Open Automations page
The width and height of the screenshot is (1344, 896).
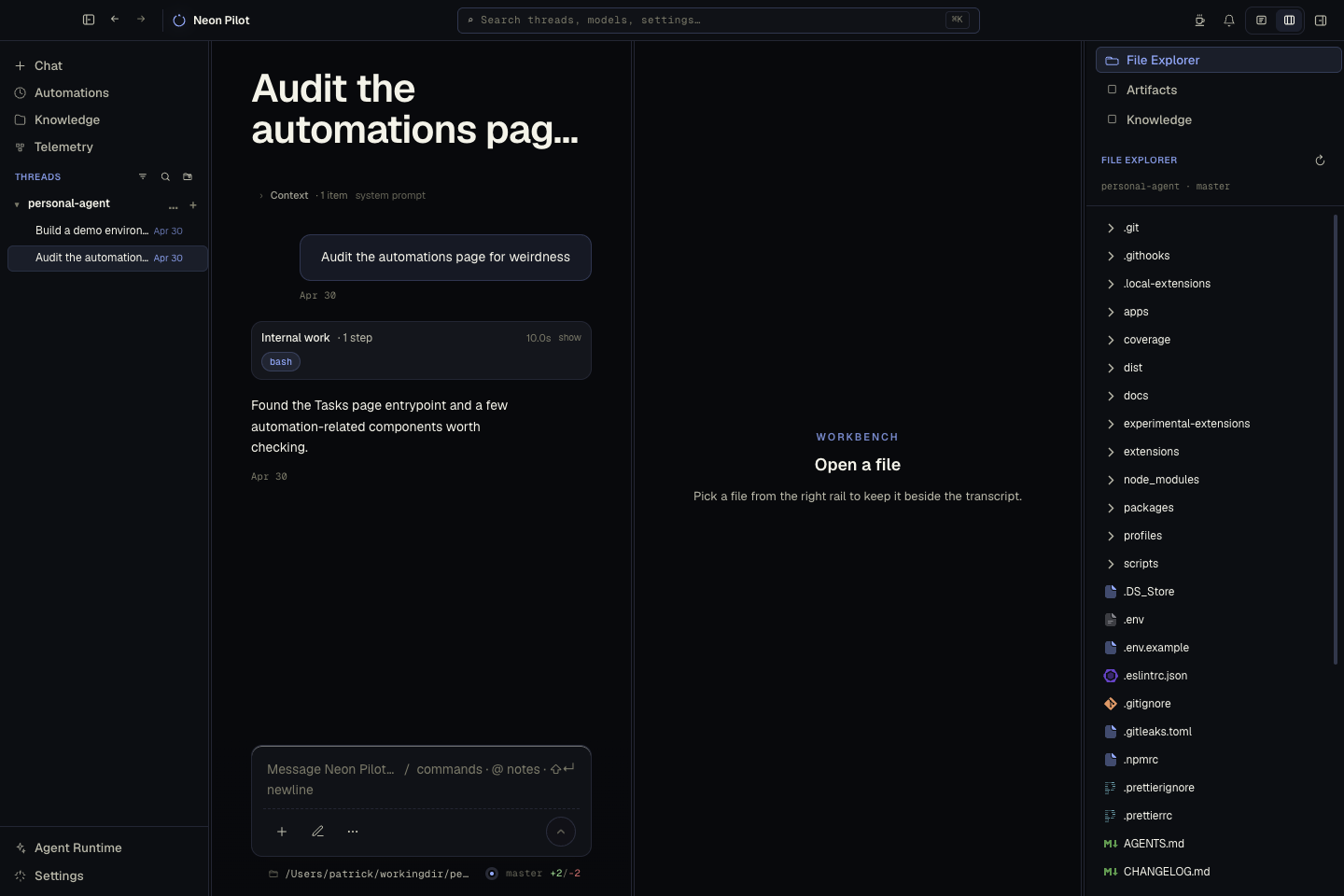point(105,92)
